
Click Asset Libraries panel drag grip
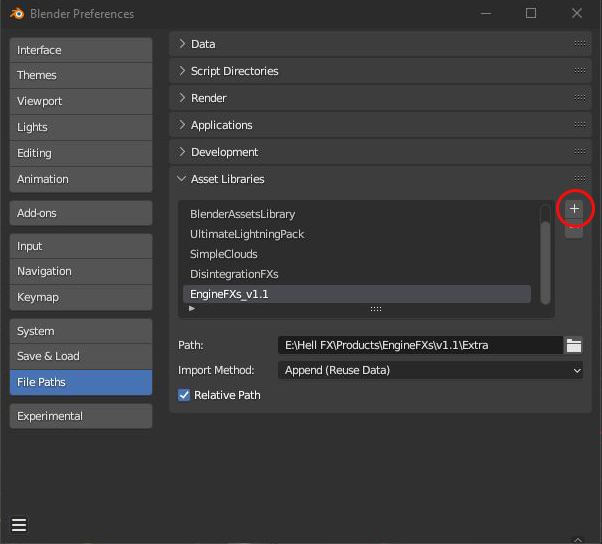point(580,179)
